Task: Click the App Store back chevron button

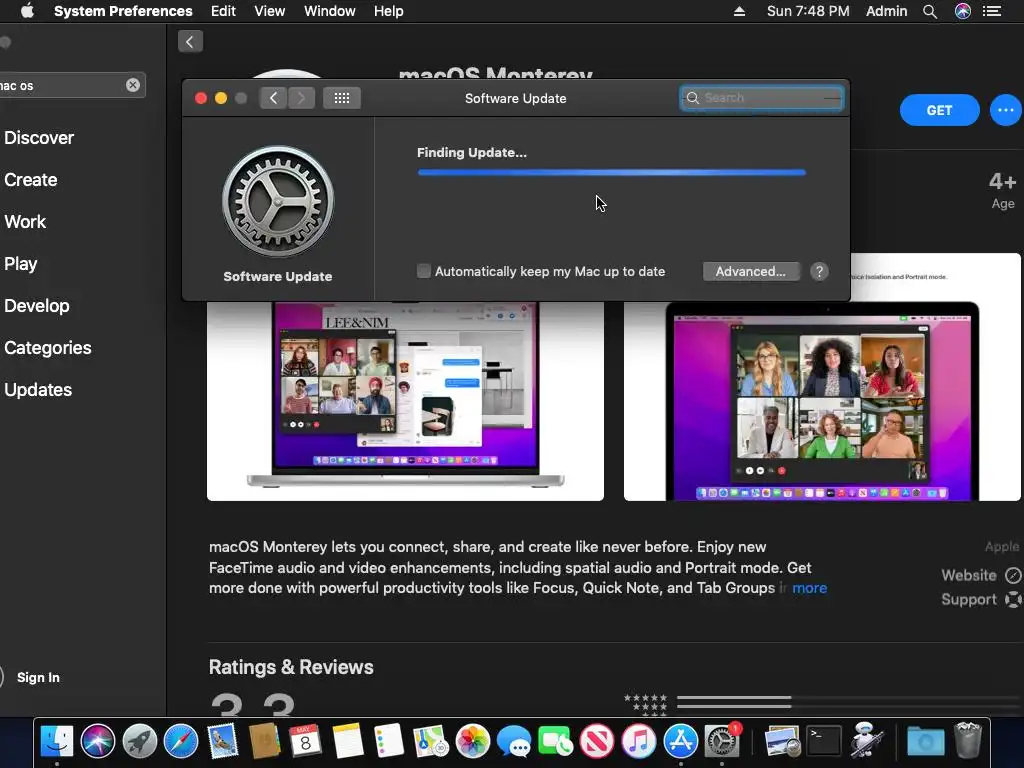Action: [190, 42]
